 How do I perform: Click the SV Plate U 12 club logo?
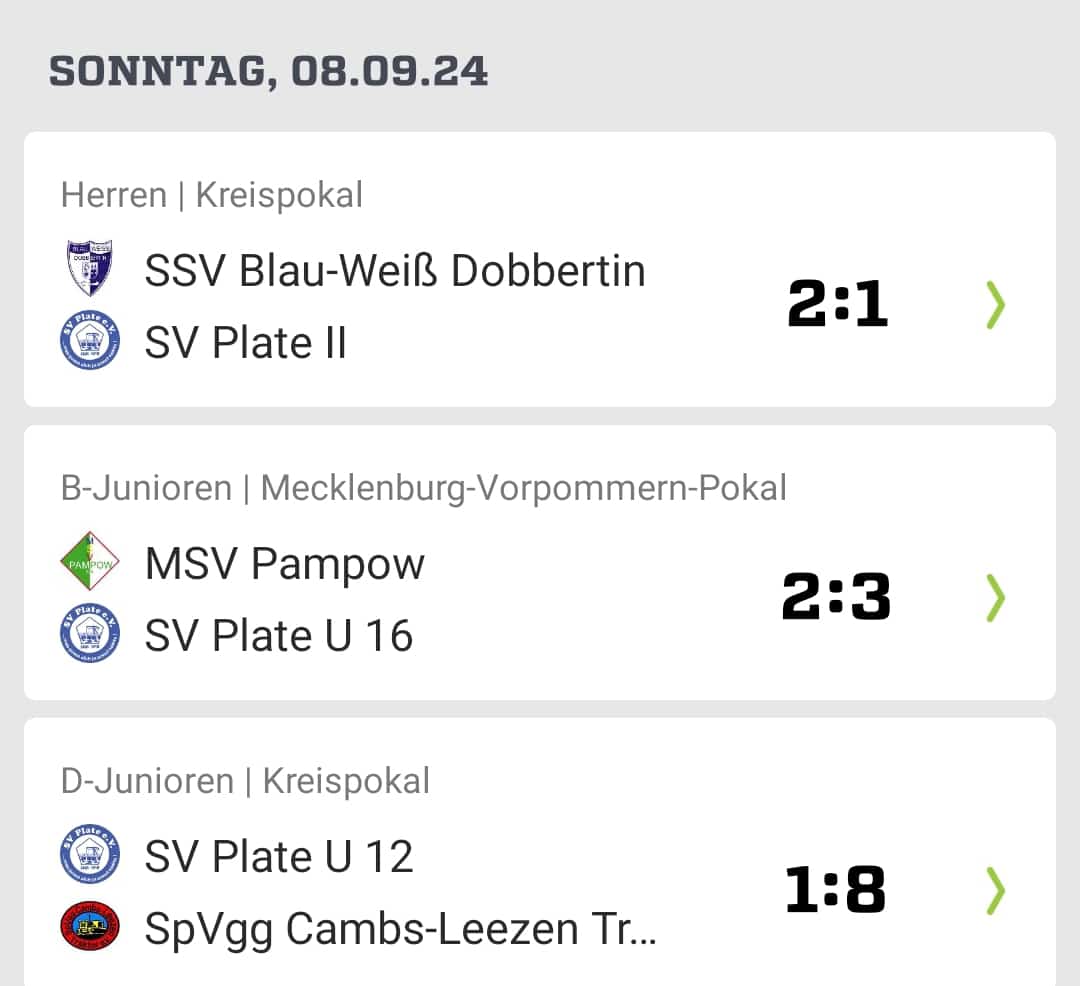coord(90,854)
